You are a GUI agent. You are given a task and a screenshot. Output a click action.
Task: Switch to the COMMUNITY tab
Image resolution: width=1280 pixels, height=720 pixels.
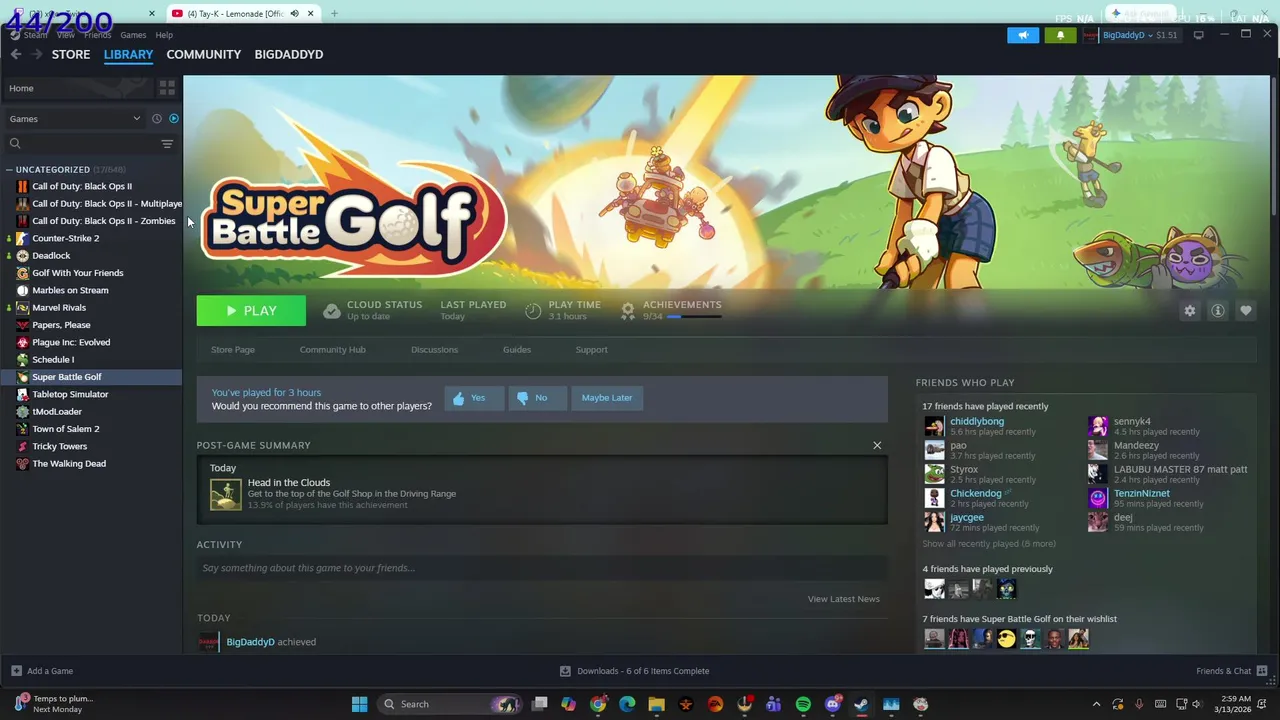pyautogui.click(x=204, y=54)
